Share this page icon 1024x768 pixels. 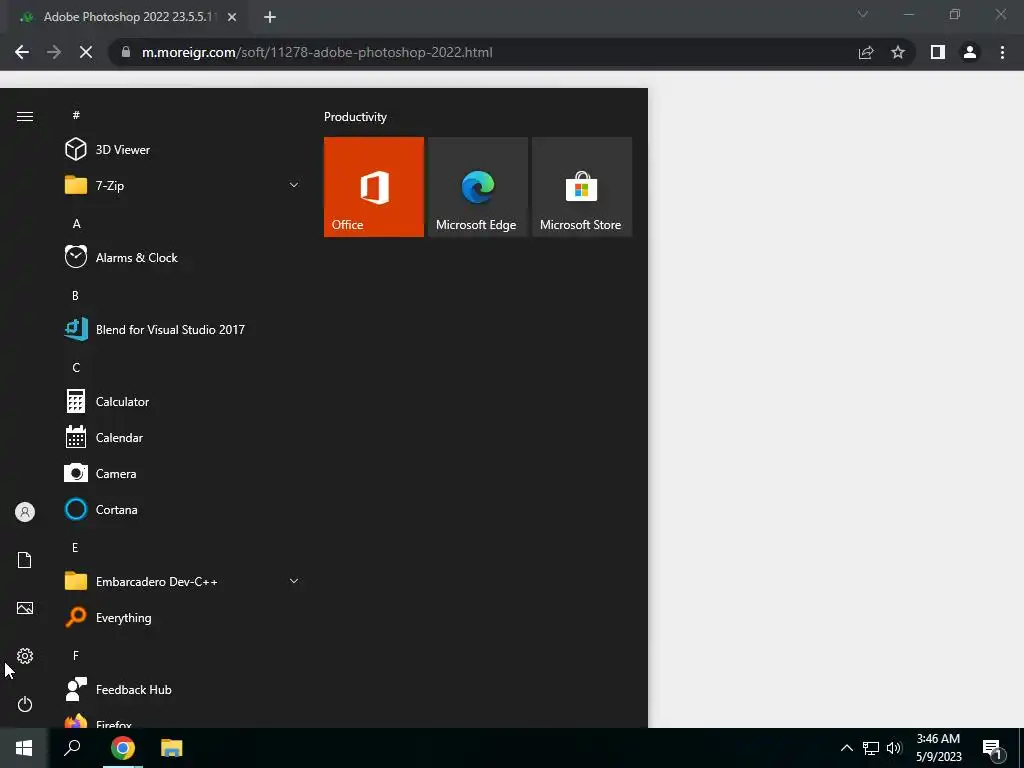(866, 52)
